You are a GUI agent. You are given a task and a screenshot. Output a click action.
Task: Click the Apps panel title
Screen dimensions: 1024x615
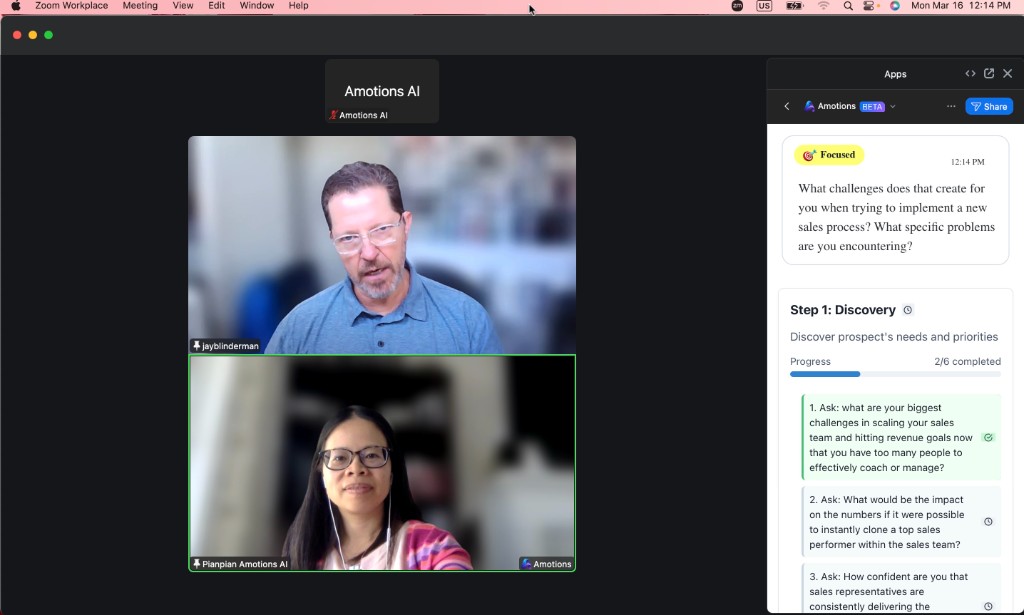[x=895, y=74]
